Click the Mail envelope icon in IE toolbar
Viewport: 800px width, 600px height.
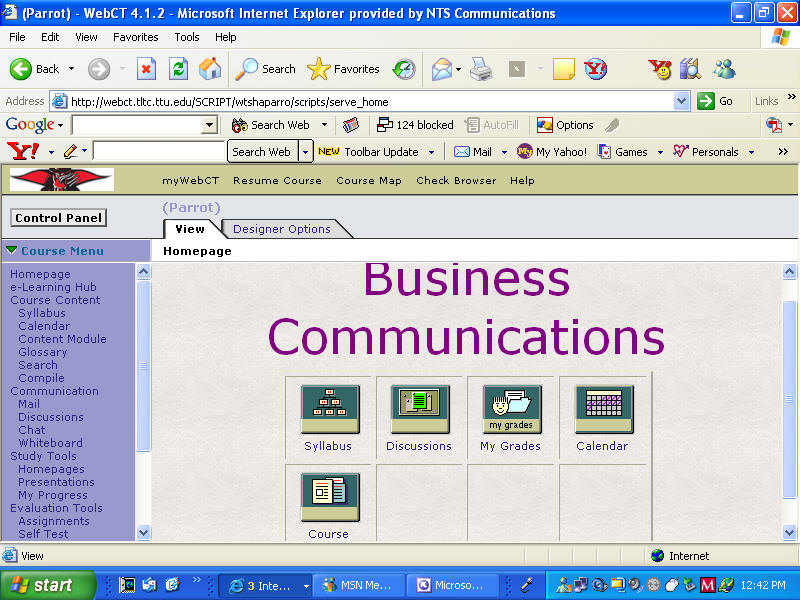(442, 69)
